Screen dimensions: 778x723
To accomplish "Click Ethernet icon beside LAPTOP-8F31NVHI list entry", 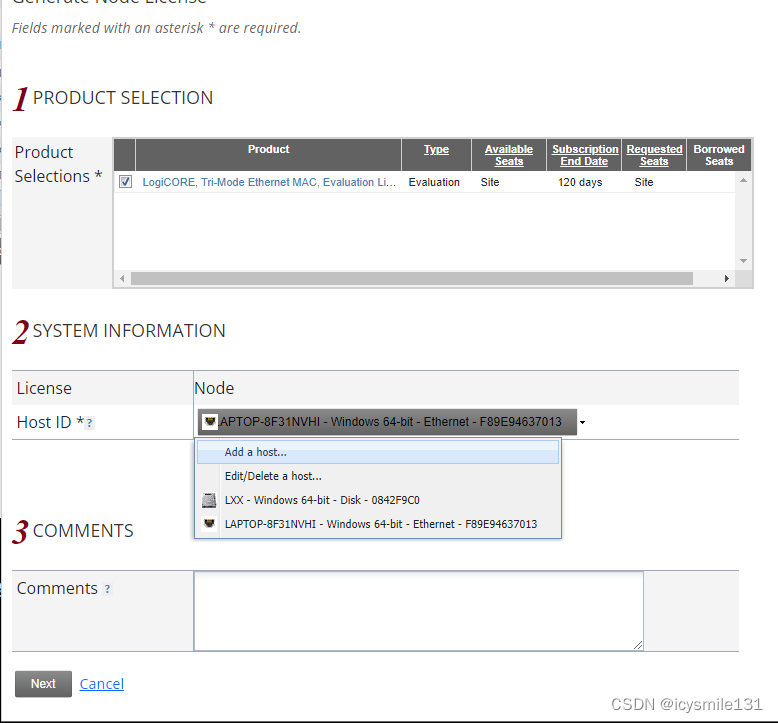I will point(209,523).
